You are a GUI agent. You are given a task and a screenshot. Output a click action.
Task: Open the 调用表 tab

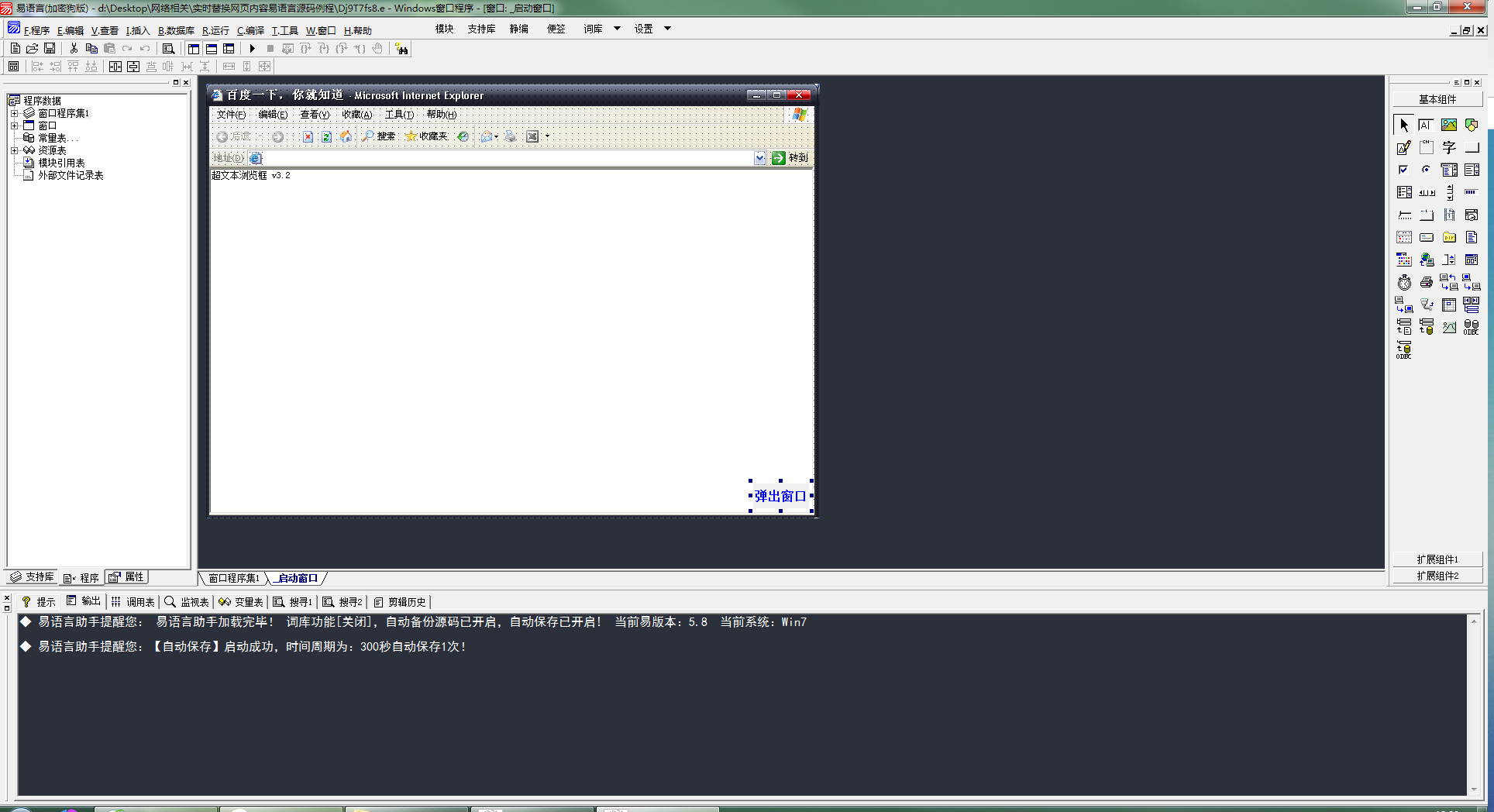point(133,601)
